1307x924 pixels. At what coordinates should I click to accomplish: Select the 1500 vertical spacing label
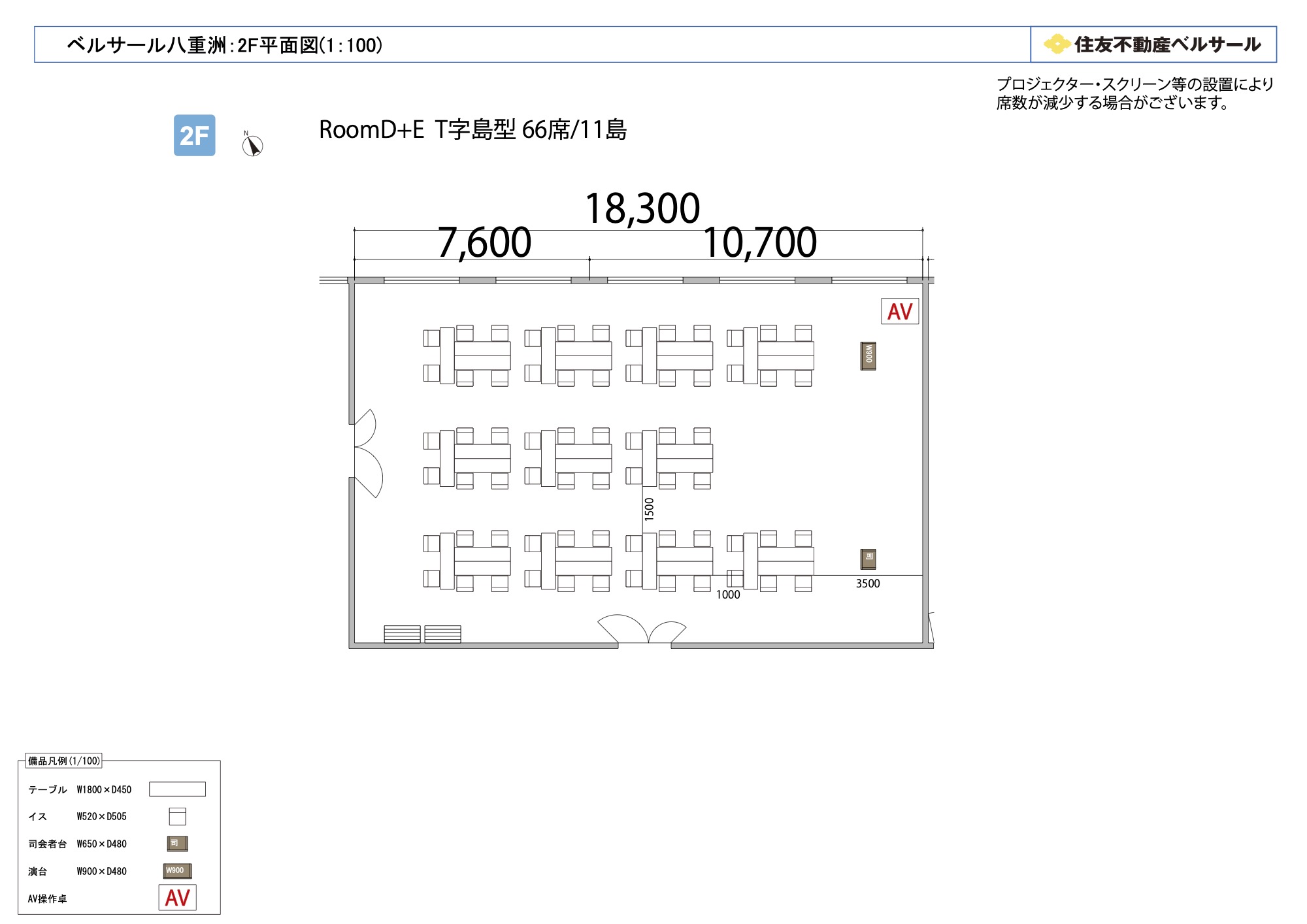tap(649, 509)
